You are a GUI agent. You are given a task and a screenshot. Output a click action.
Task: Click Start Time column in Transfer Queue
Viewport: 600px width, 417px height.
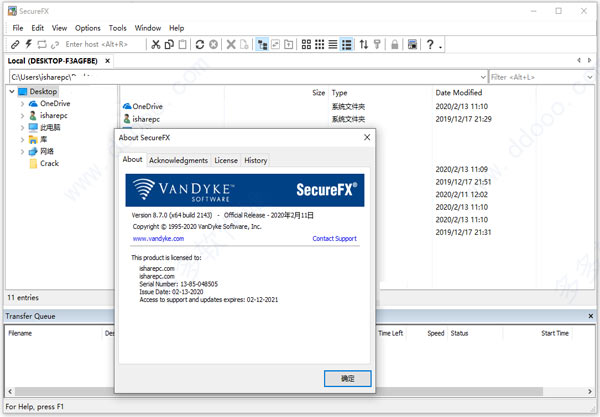tap(554, 333)
